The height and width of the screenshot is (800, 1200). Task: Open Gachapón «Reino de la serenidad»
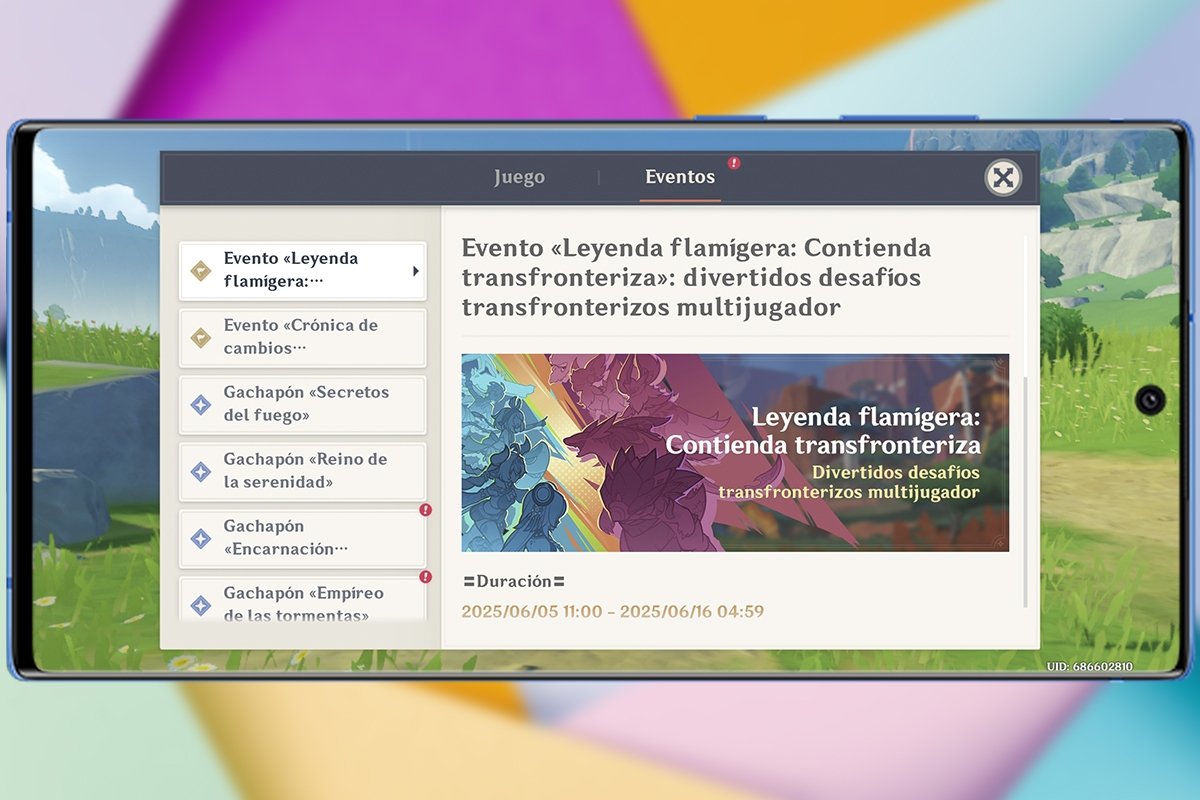coord(303,471)
